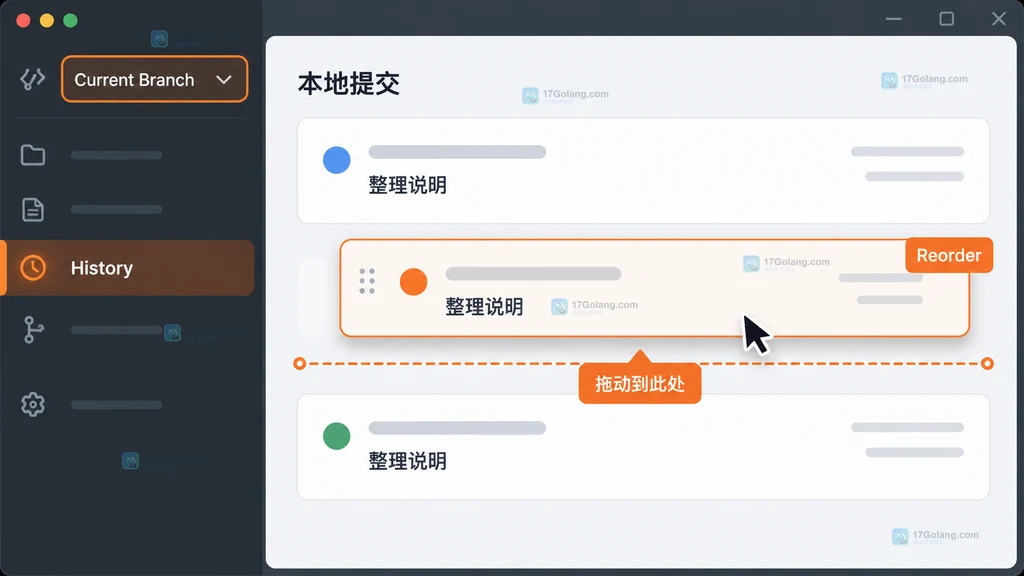
Task: Select the folder icon in the sidebar
Action: tap(33, 155)
